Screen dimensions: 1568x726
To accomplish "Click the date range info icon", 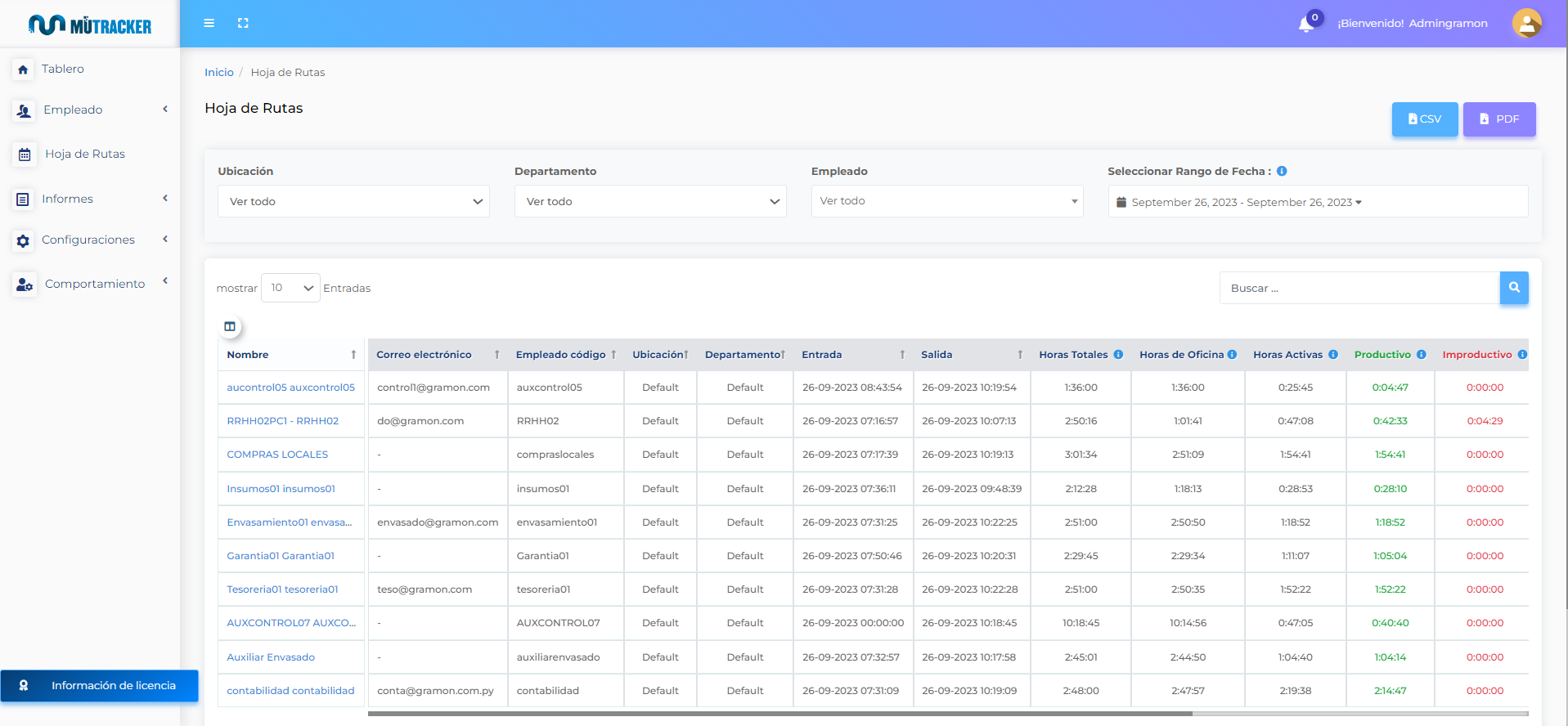I will coord(1282,171).
